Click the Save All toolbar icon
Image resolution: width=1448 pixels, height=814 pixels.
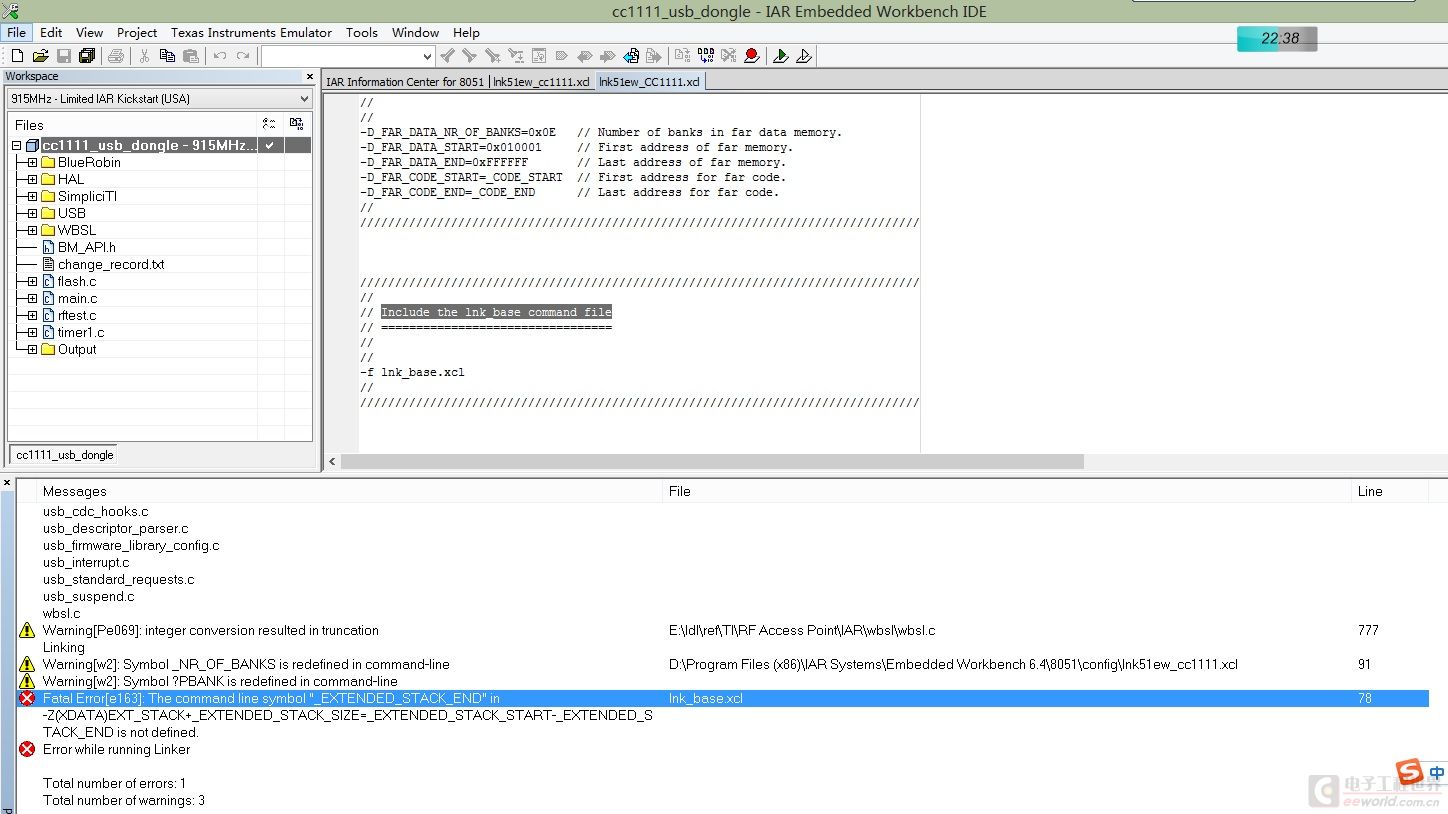click(x=87, y=56)
